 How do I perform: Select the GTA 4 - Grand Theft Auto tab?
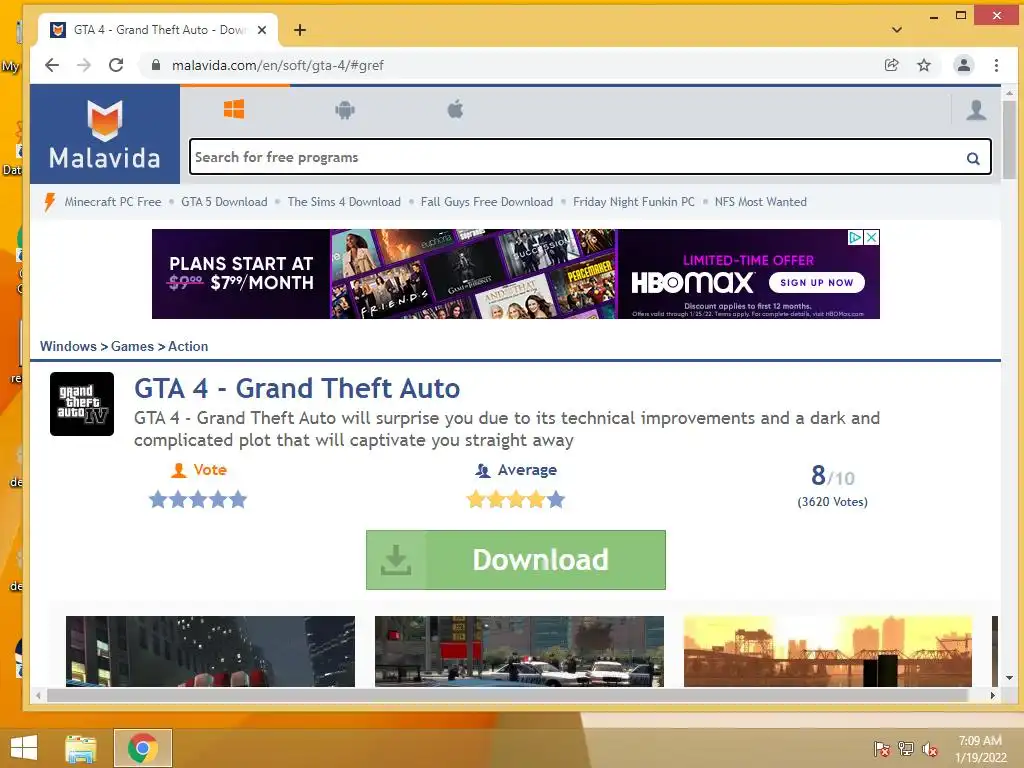157,30
